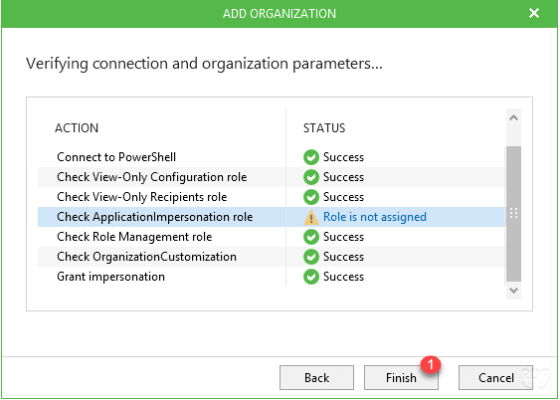Click the Finish button
This screenshot has height=400, width=560.
pyautogui.click(x=401, y=377)
